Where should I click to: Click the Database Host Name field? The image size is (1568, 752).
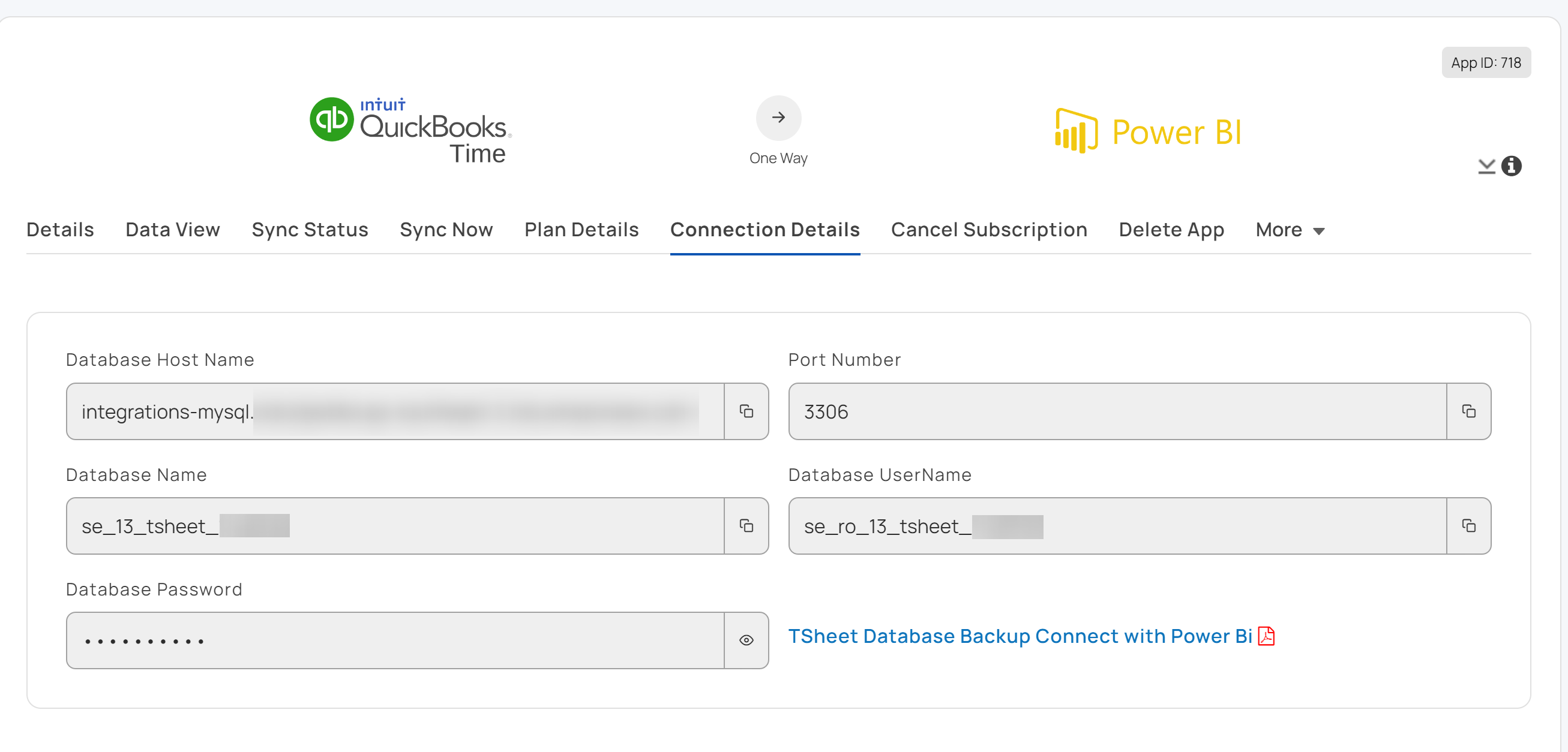click(x=395, y=411)
